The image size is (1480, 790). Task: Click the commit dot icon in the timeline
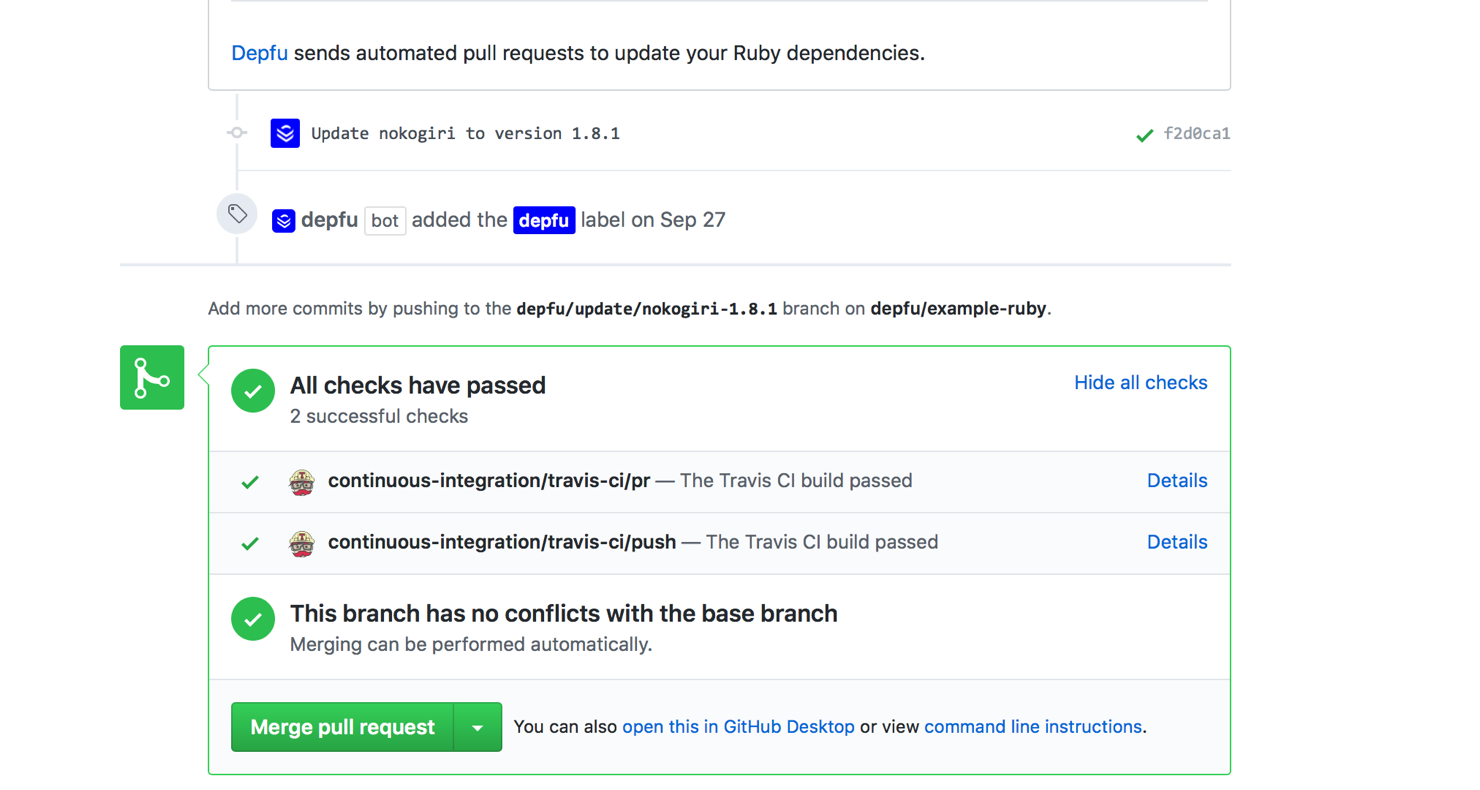pyautogui.click(x=237, y=133)
